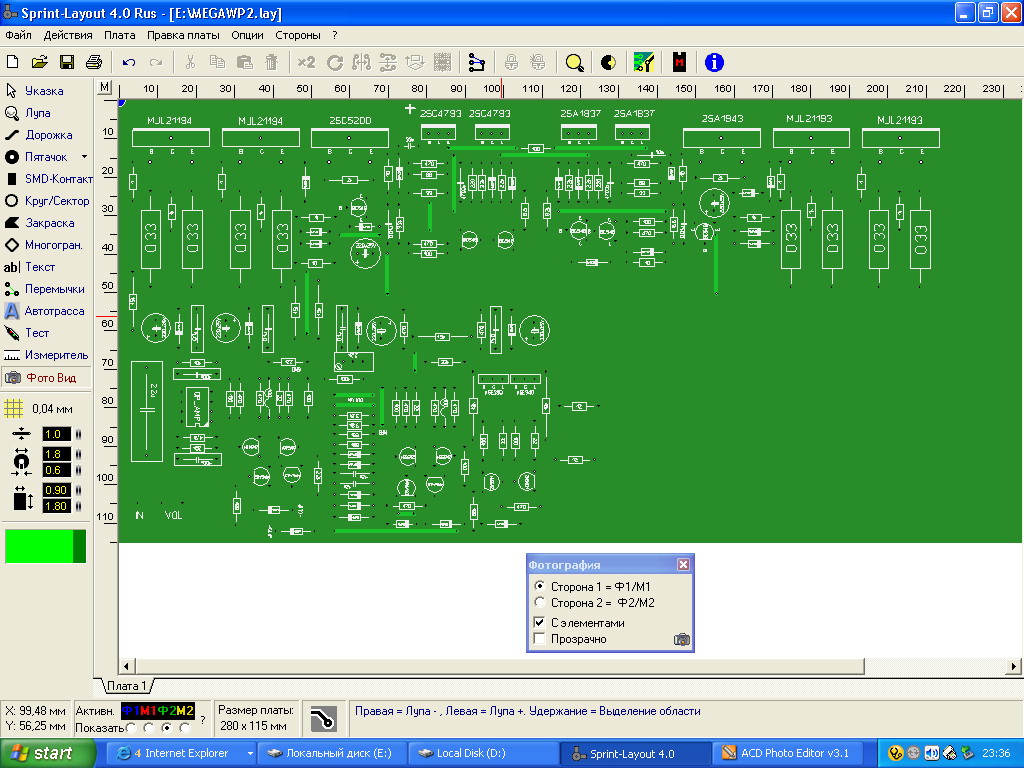This screenshot has height=768, width=1024.
Task: Click the scissors Cut icon
Action: tap(190, 62)
